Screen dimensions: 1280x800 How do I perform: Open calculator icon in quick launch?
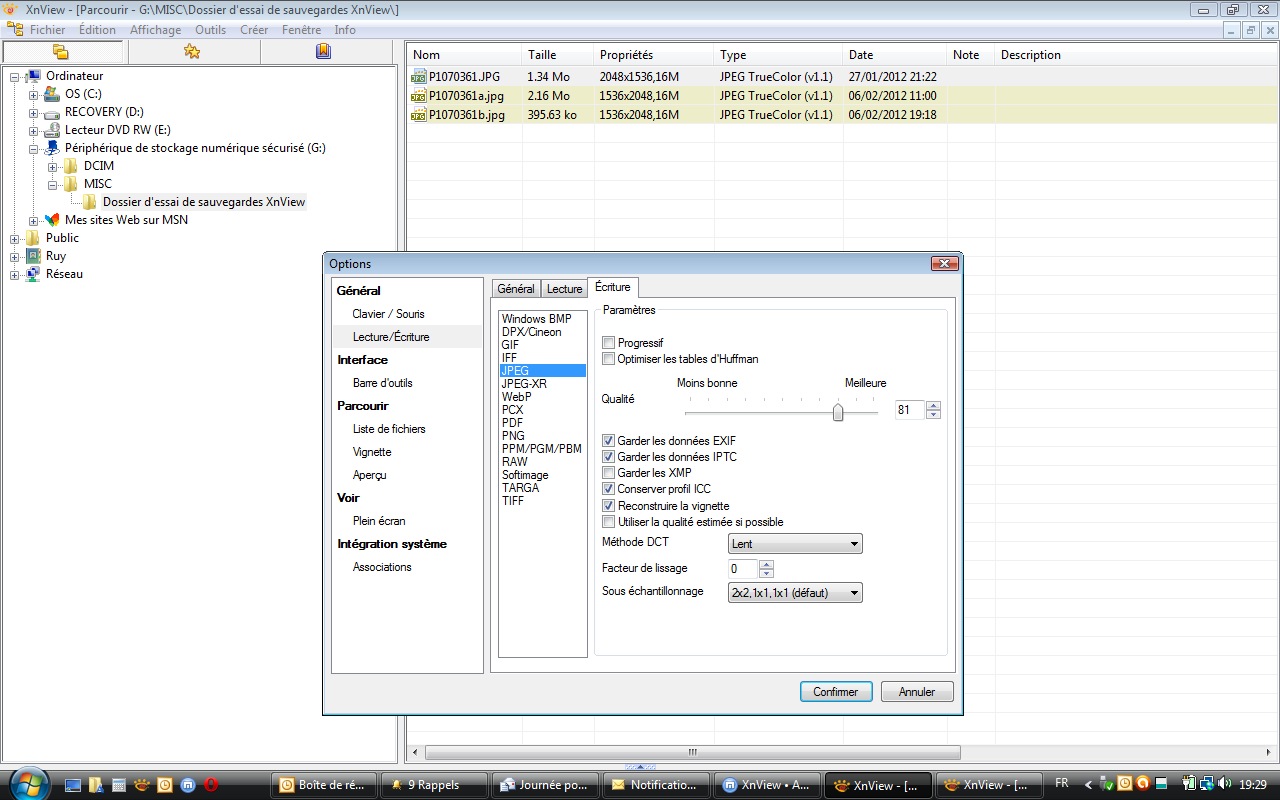119,785
